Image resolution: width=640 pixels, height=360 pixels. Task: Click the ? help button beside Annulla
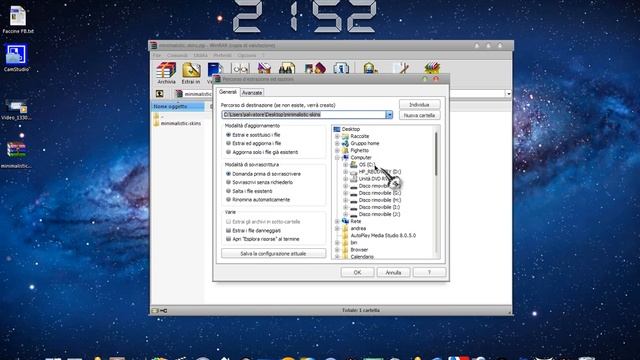[429, 272]
